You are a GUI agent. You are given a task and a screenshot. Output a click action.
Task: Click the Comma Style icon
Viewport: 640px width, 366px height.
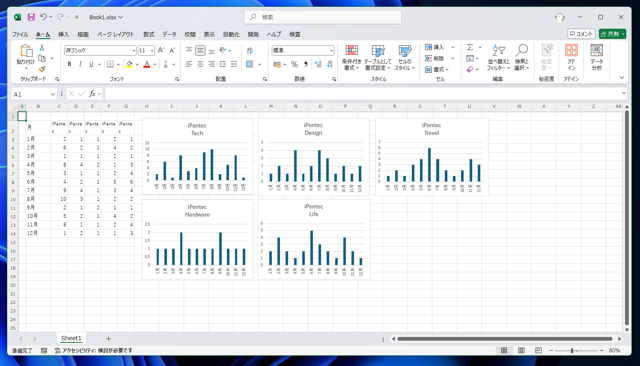[306, 64]
